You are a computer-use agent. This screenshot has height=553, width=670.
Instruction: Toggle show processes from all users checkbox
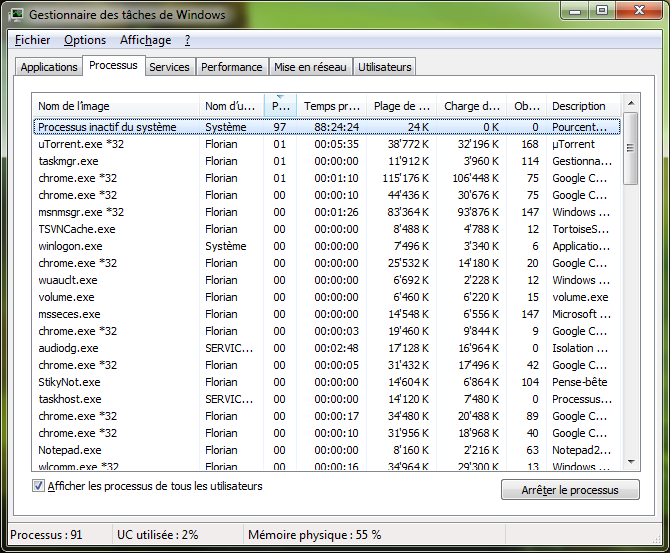click(39, 487)
